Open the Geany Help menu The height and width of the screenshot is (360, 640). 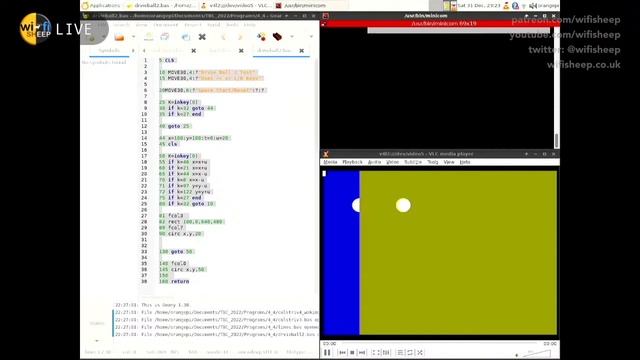[x=249, y=25]
